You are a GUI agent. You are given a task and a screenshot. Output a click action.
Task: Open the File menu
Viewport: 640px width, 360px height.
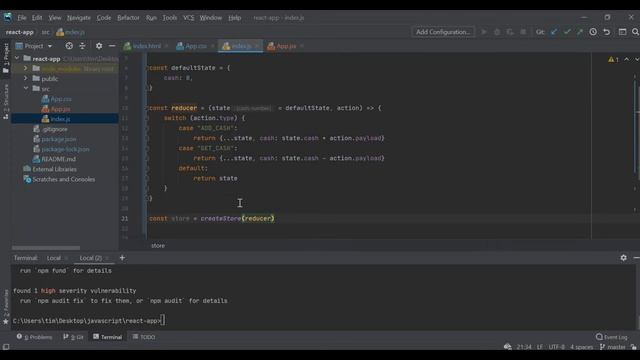(x=22, y=18)
